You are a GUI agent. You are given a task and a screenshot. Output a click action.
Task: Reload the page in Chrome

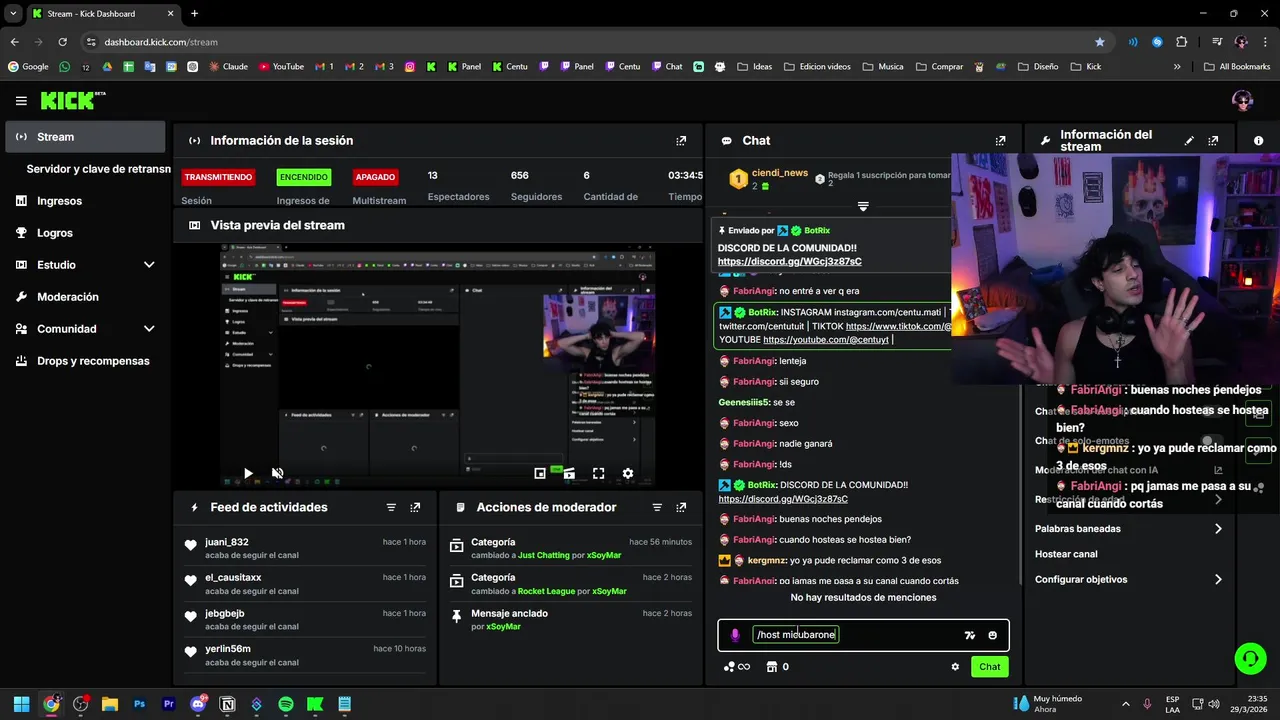point(62,42)
